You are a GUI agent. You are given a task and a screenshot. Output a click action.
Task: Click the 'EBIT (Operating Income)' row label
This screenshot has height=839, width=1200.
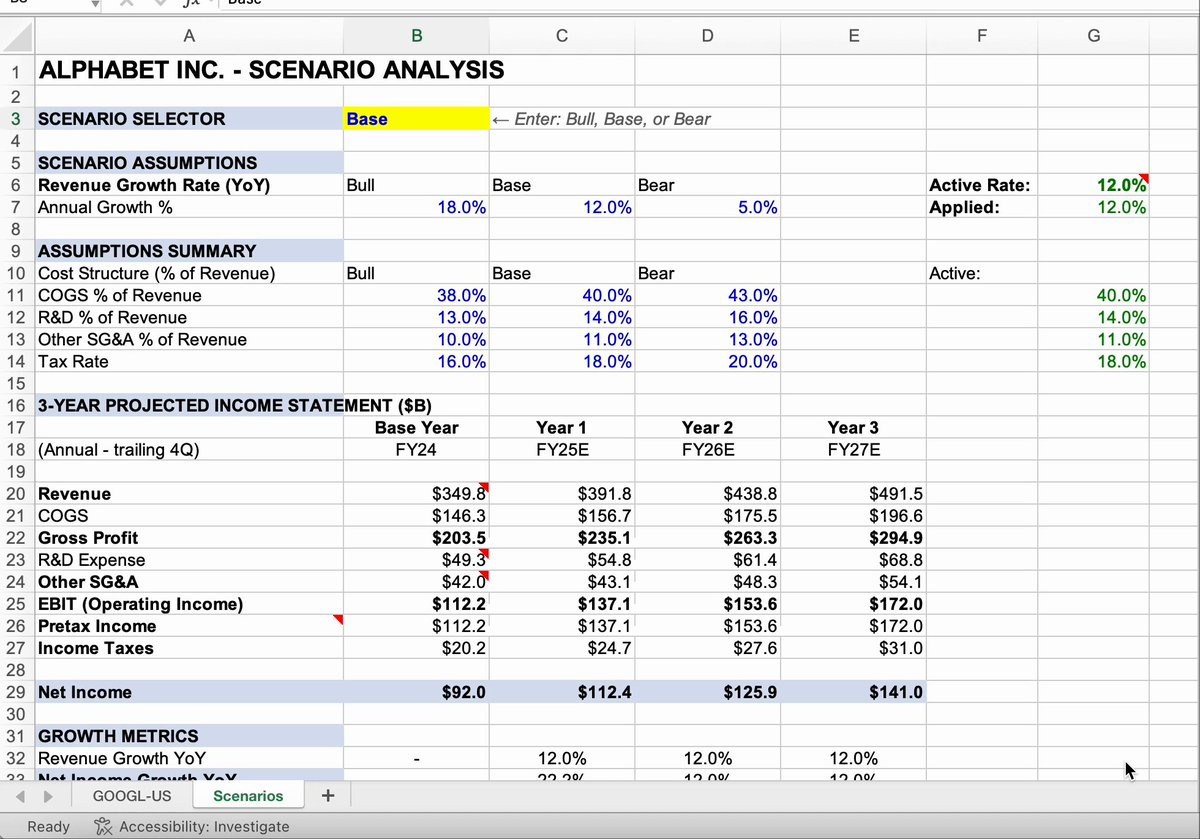(x=140, y=604)
